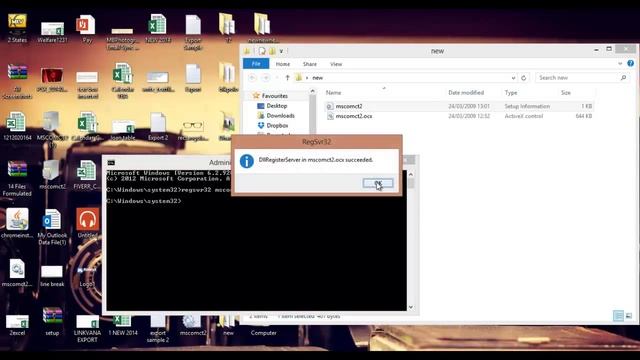Click the navigation pane scroll up arrow
640x360 pixels.
(x=313, y=91)
